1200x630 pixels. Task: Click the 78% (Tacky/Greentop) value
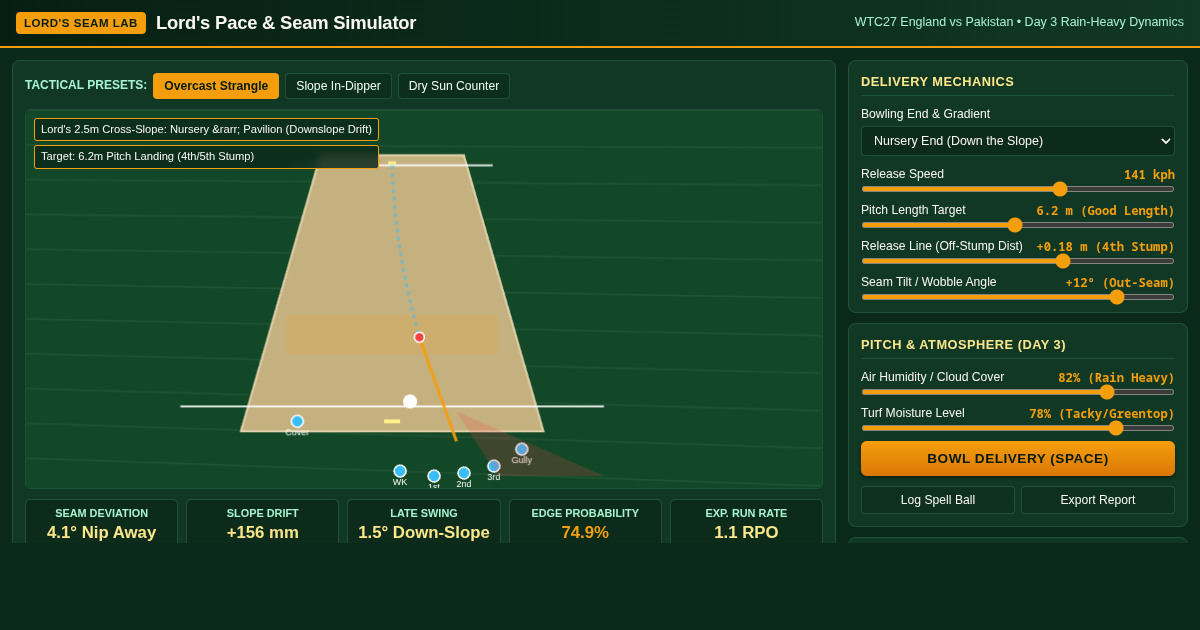click(1102, 413)
